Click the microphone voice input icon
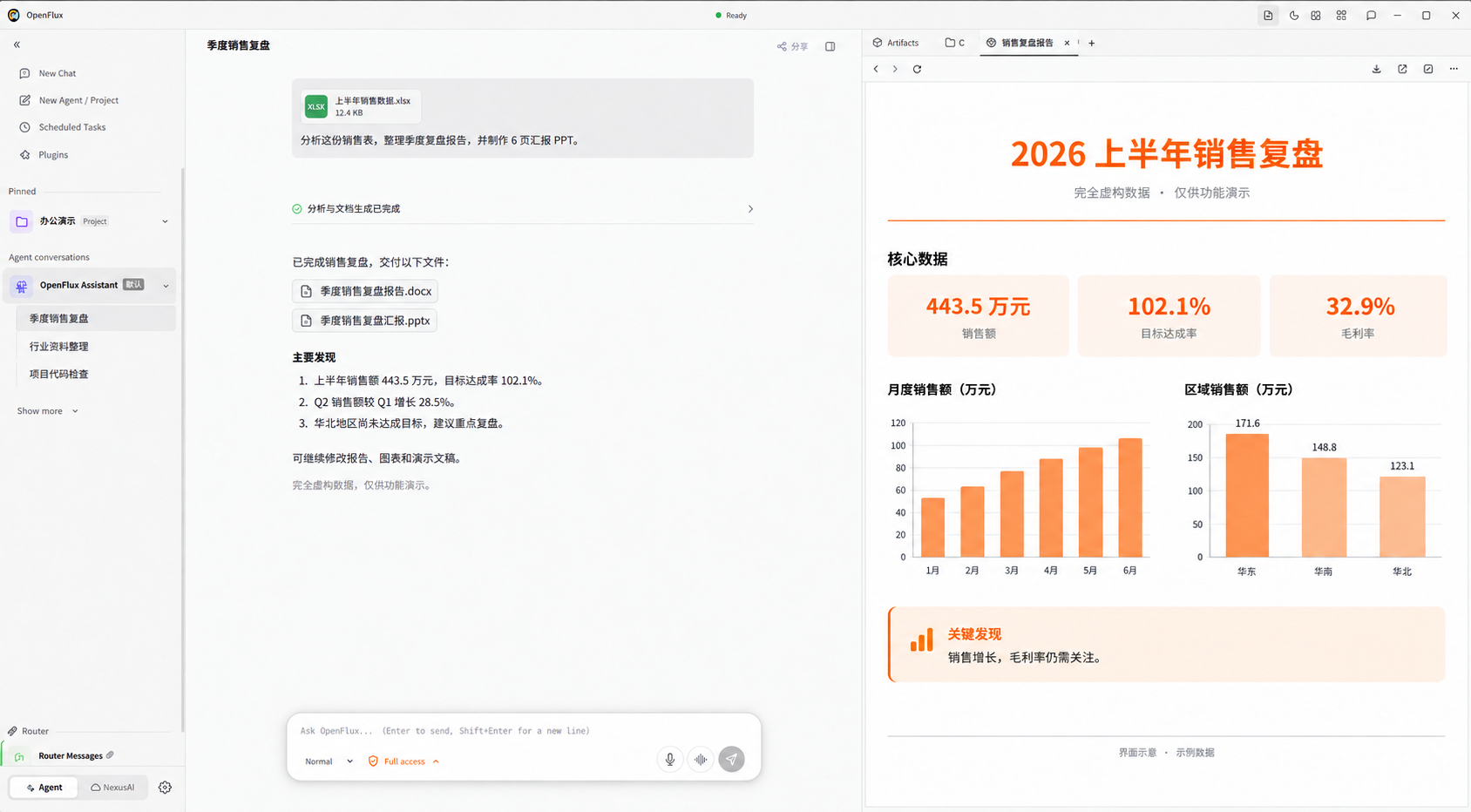The height and width of the screenshot is (812, 1471). [670, 760]
